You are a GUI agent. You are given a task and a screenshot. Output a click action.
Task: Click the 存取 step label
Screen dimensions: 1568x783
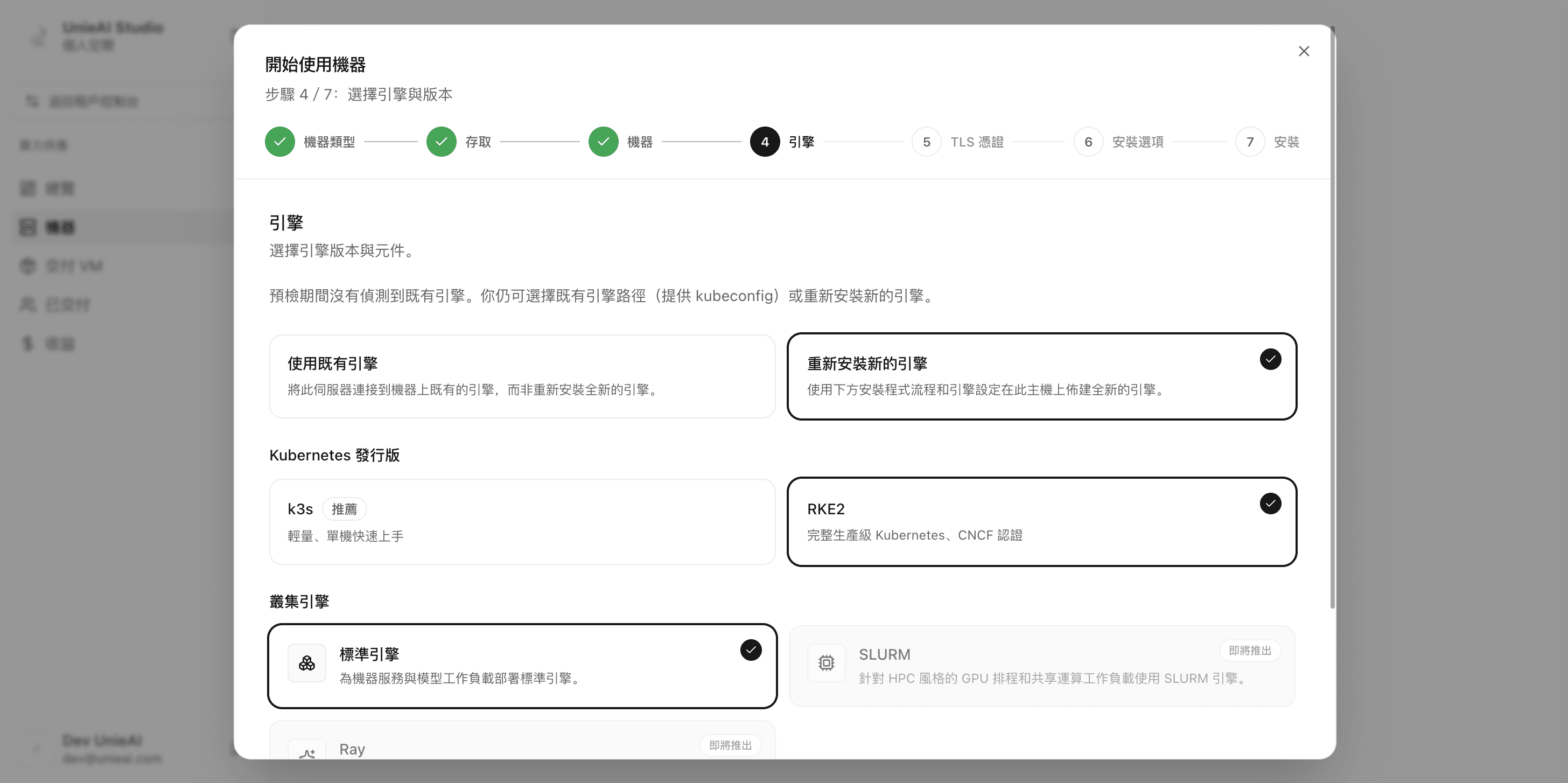click(x=479, y=142)
